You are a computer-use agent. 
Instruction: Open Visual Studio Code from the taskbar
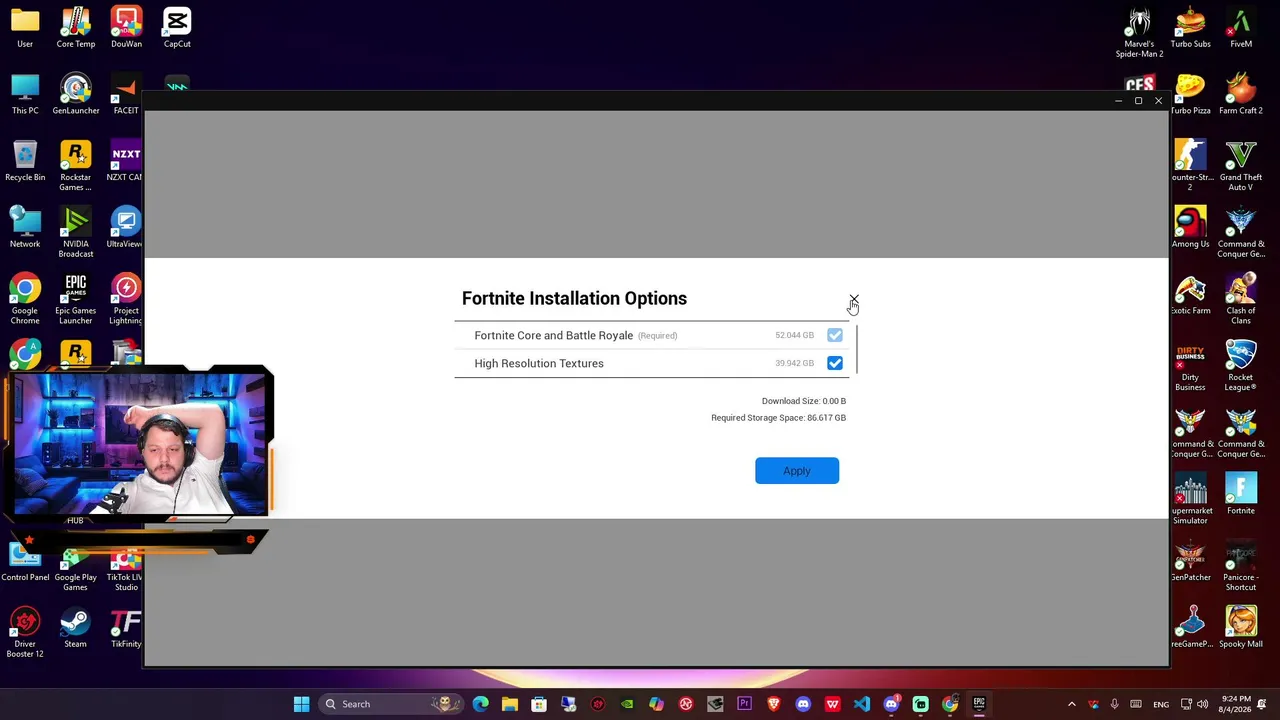tap(862, 704)
